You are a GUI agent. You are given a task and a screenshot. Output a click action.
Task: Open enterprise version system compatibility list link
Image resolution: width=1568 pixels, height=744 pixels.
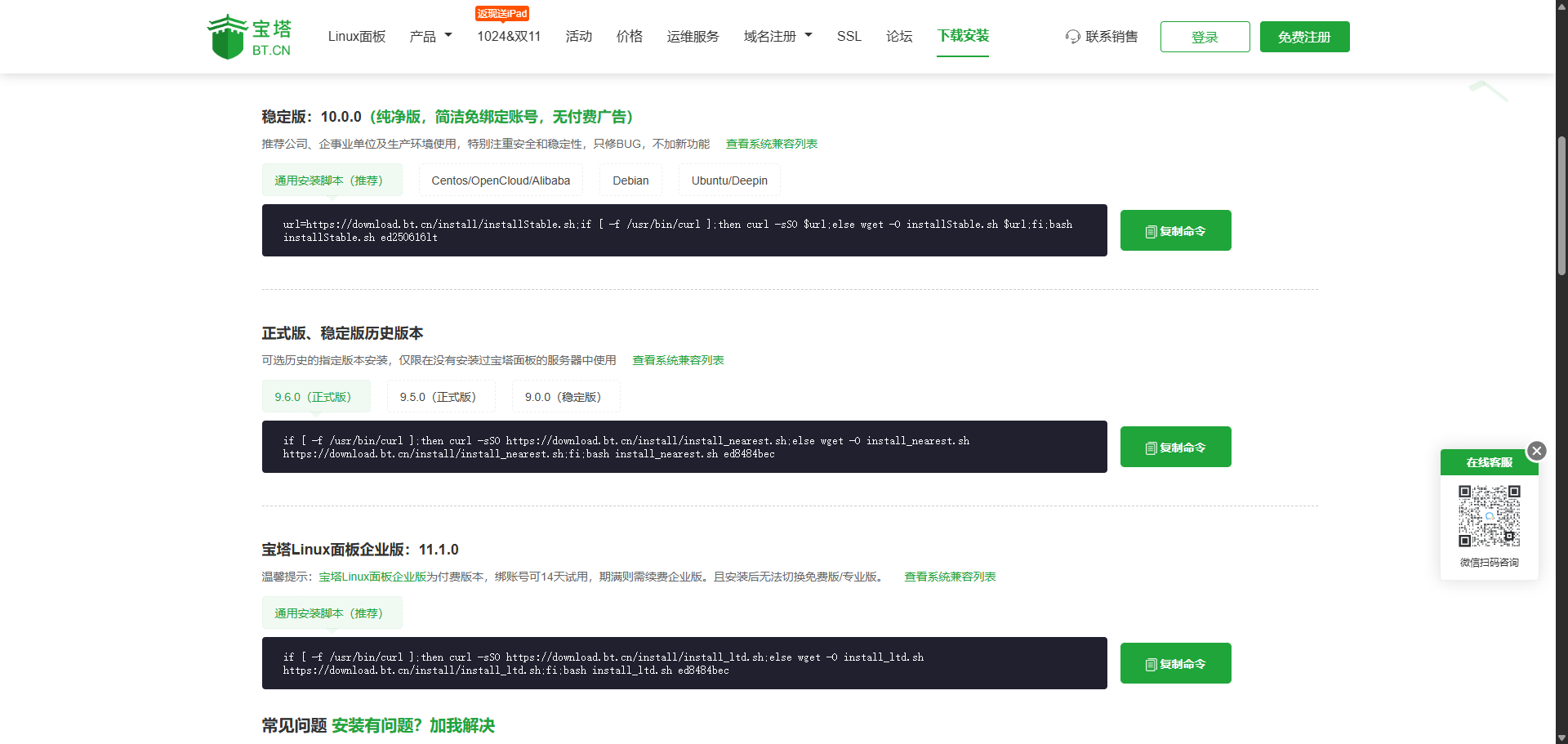pyautogui.click(x=950, y=577)
